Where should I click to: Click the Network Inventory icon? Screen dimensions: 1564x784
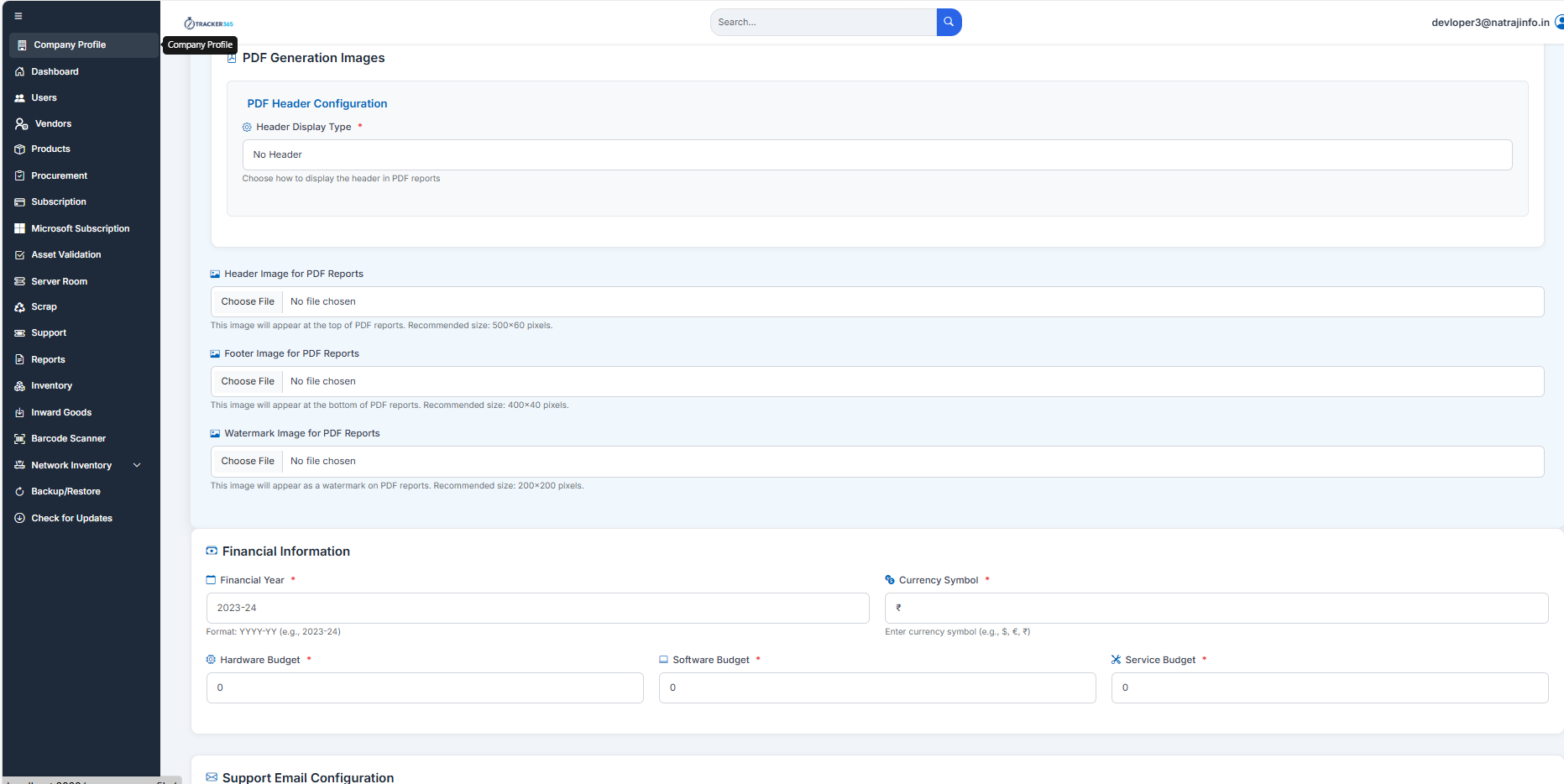pyautogui.click(x=19, y=465)
